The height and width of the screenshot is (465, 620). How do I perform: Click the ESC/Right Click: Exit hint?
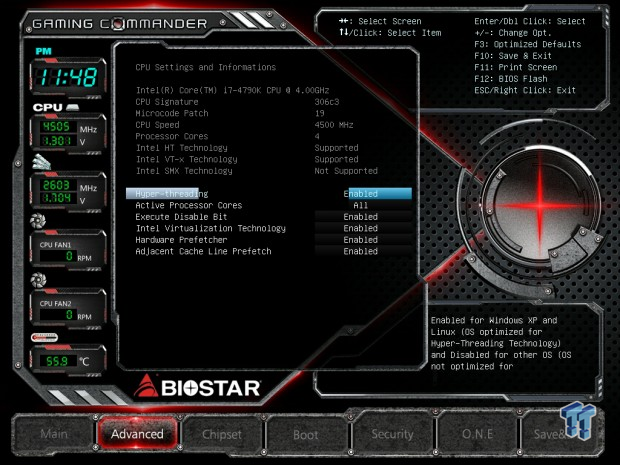pos(525,90)
